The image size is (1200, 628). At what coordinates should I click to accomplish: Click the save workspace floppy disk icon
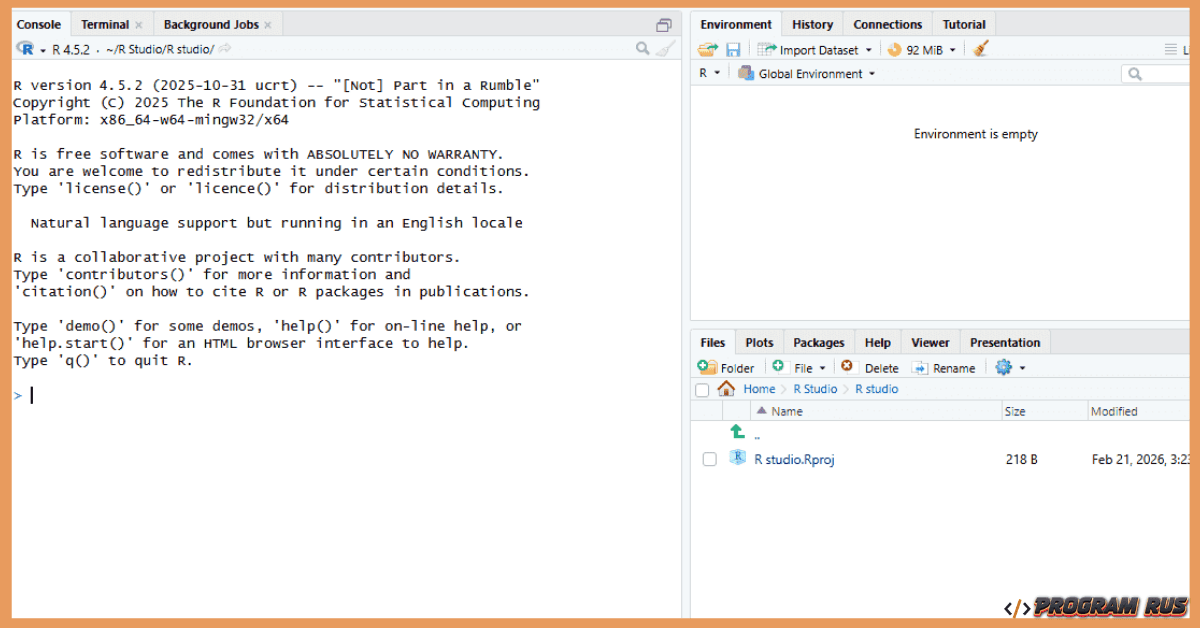733,49
